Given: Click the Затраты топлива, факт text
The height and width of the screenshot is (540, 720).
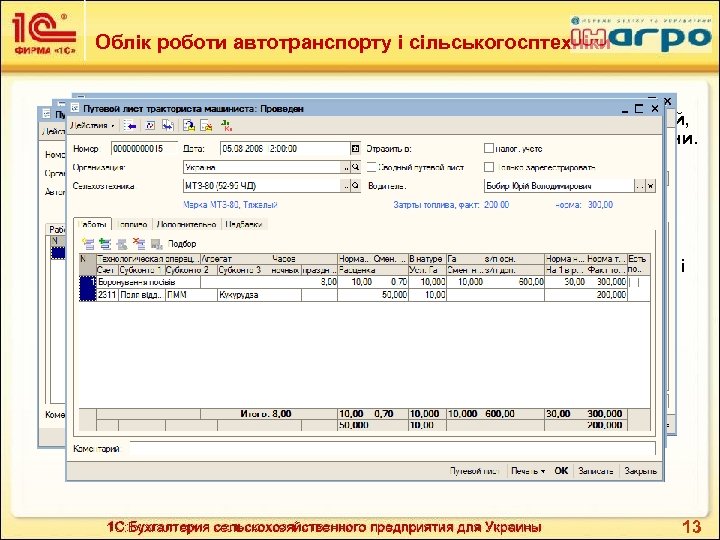Looking at the screenshot, I should click(x=436, y=205).
